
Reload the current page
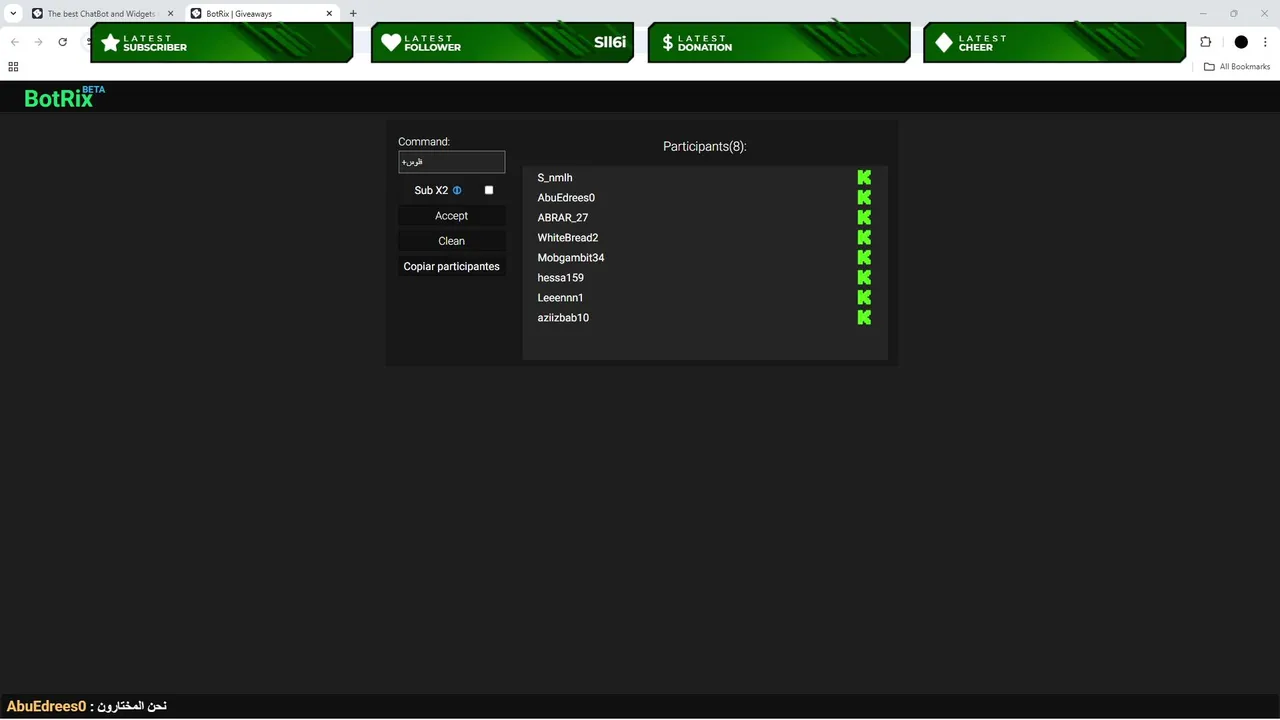[62, 42]
